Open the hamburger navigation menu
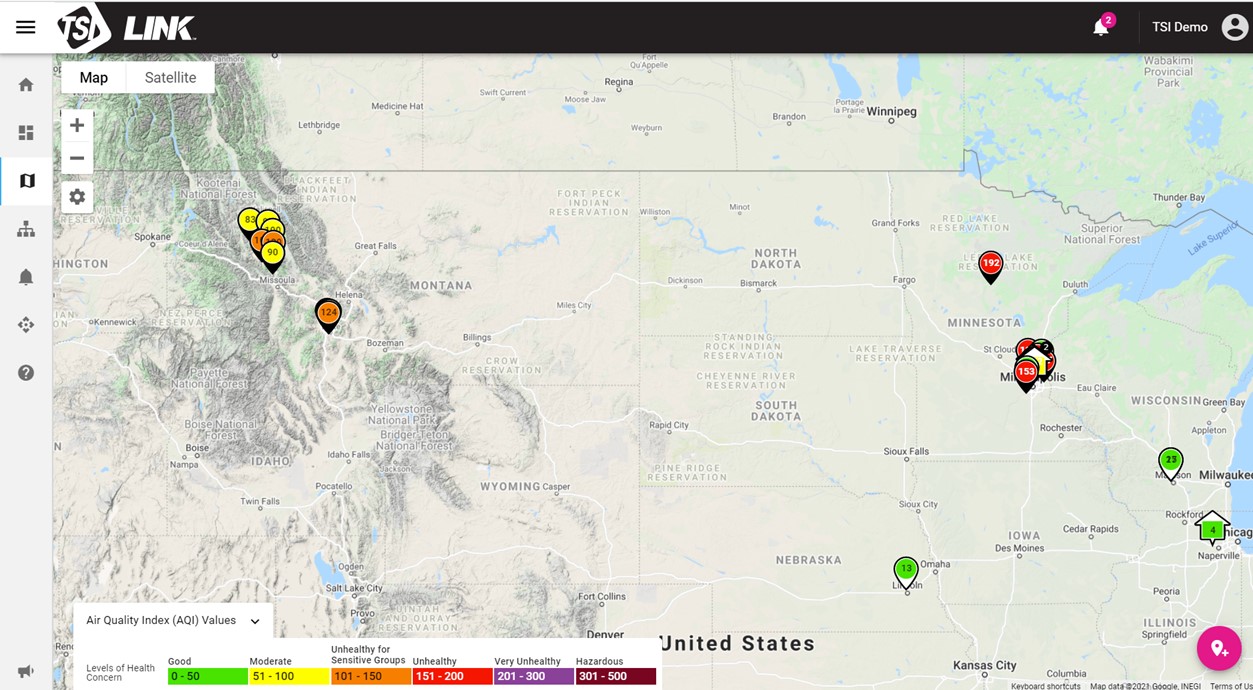 point(26,27)
